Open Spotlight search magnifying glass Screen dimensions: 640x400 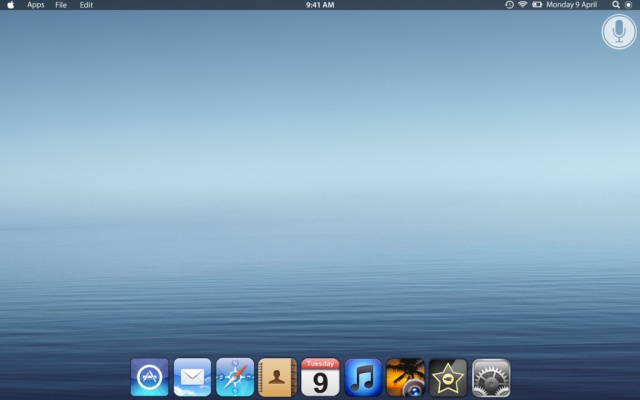coord(616,5)
